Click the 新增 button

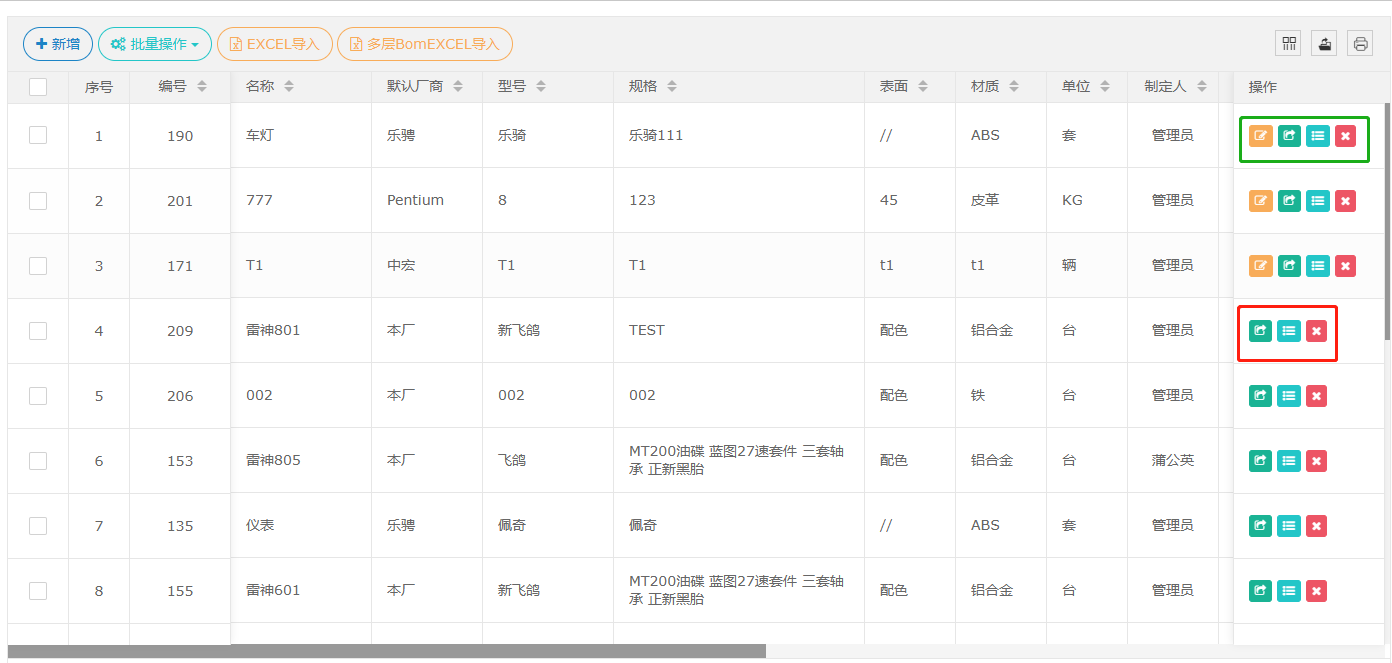(58, 44)
